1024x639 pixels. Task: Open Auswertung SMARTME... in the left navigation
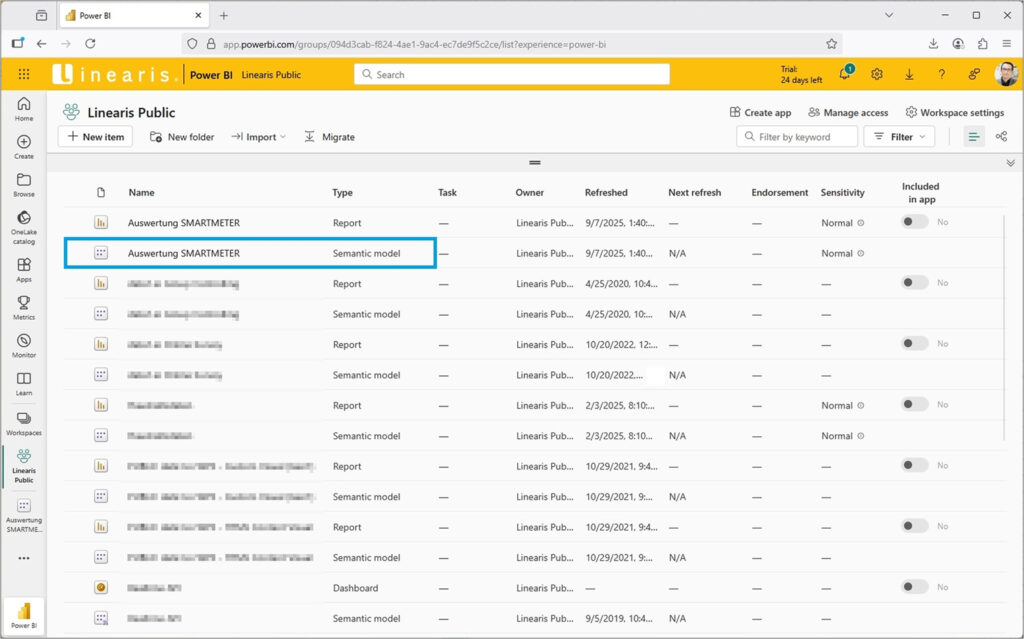click(x=24, y=516)
